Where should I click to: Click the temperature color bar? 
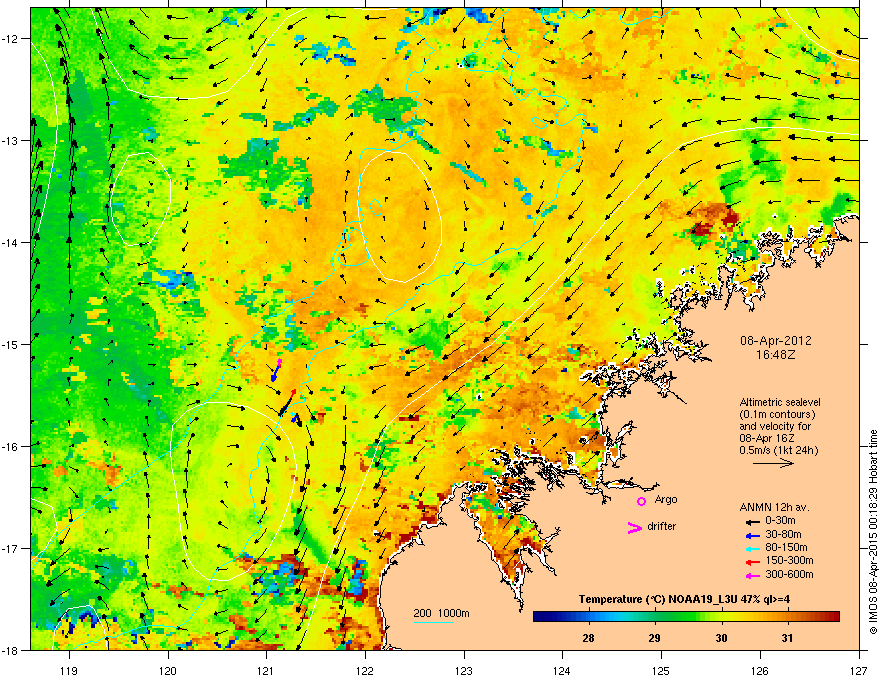686,616
